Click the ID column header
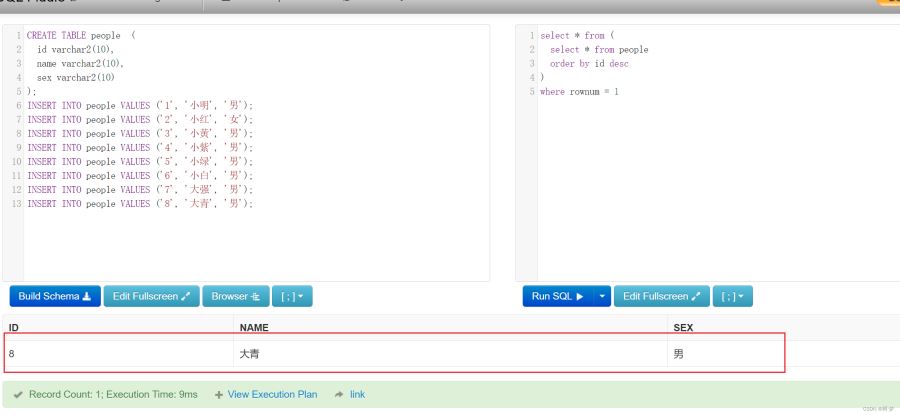900x415 pixels. click(x=14, y=328)
